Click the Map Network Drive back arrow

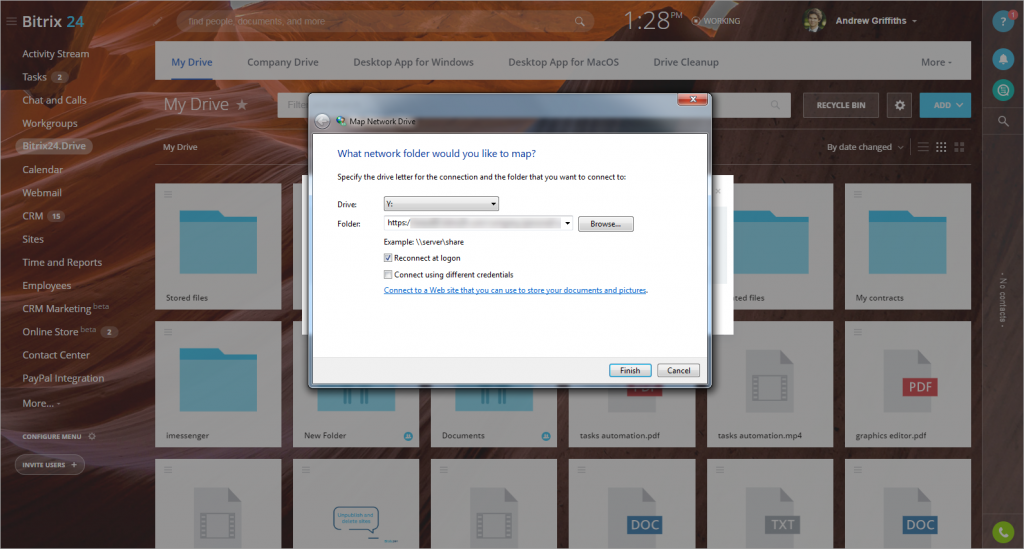[322, 121]
